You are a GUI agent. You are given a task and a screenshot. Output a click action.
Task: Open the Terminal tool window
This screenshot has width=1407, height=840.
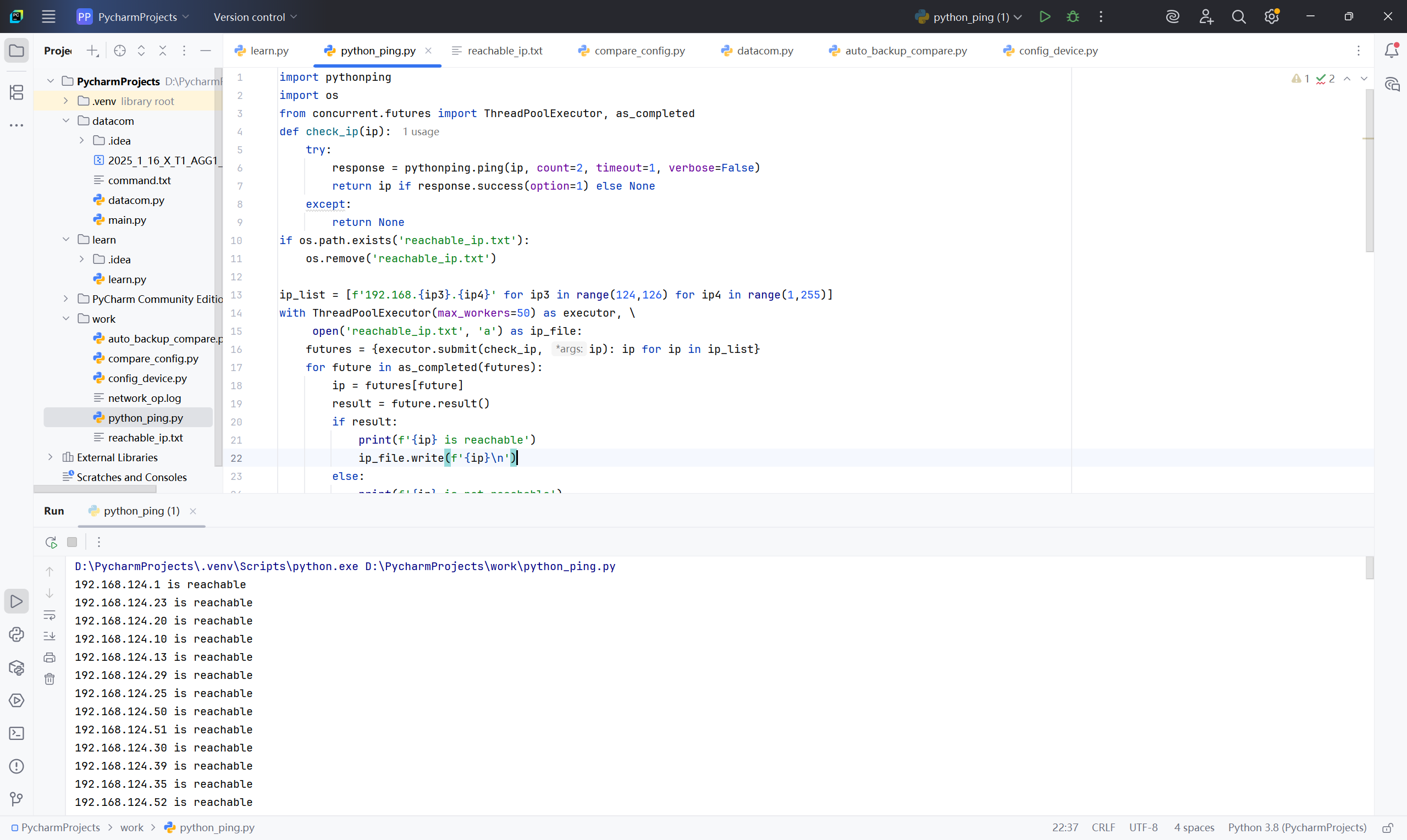tap(16, 733)
